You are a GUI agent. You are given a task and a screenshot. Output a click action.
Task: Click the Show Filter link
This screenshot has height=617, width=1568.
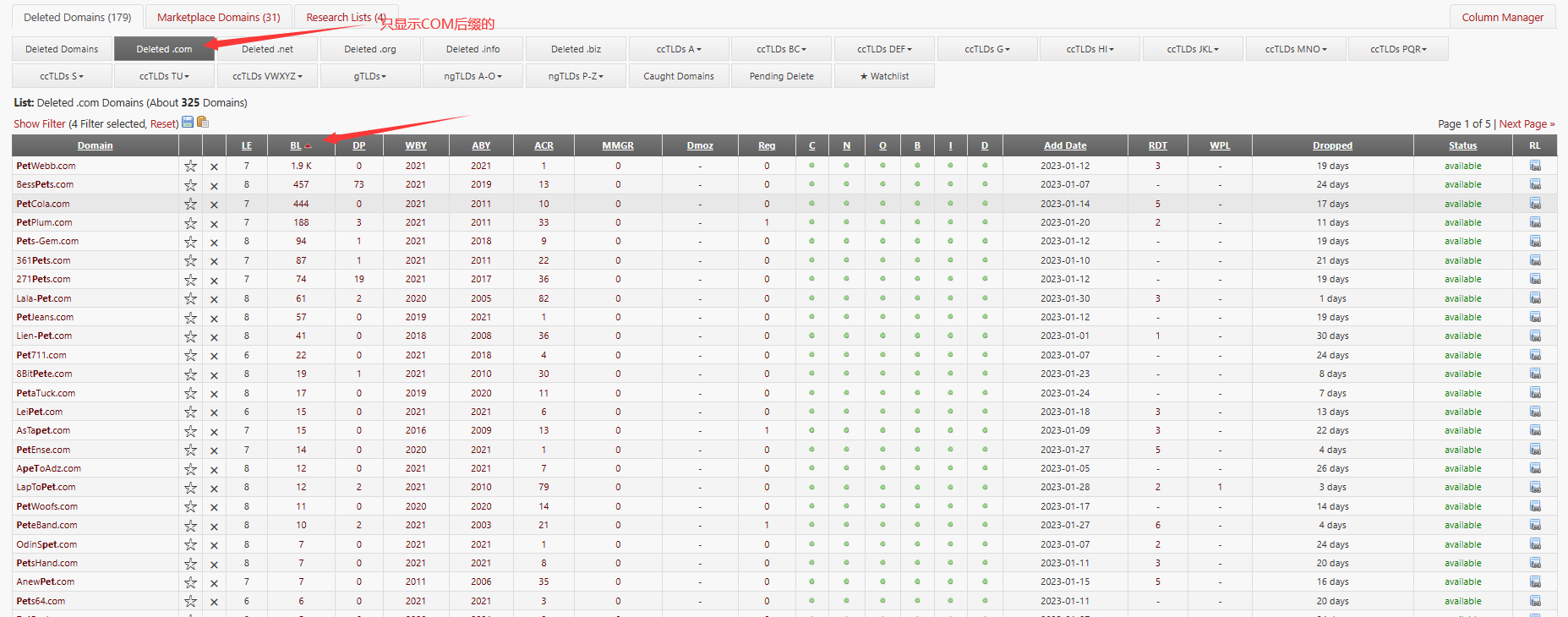(39, 124)
